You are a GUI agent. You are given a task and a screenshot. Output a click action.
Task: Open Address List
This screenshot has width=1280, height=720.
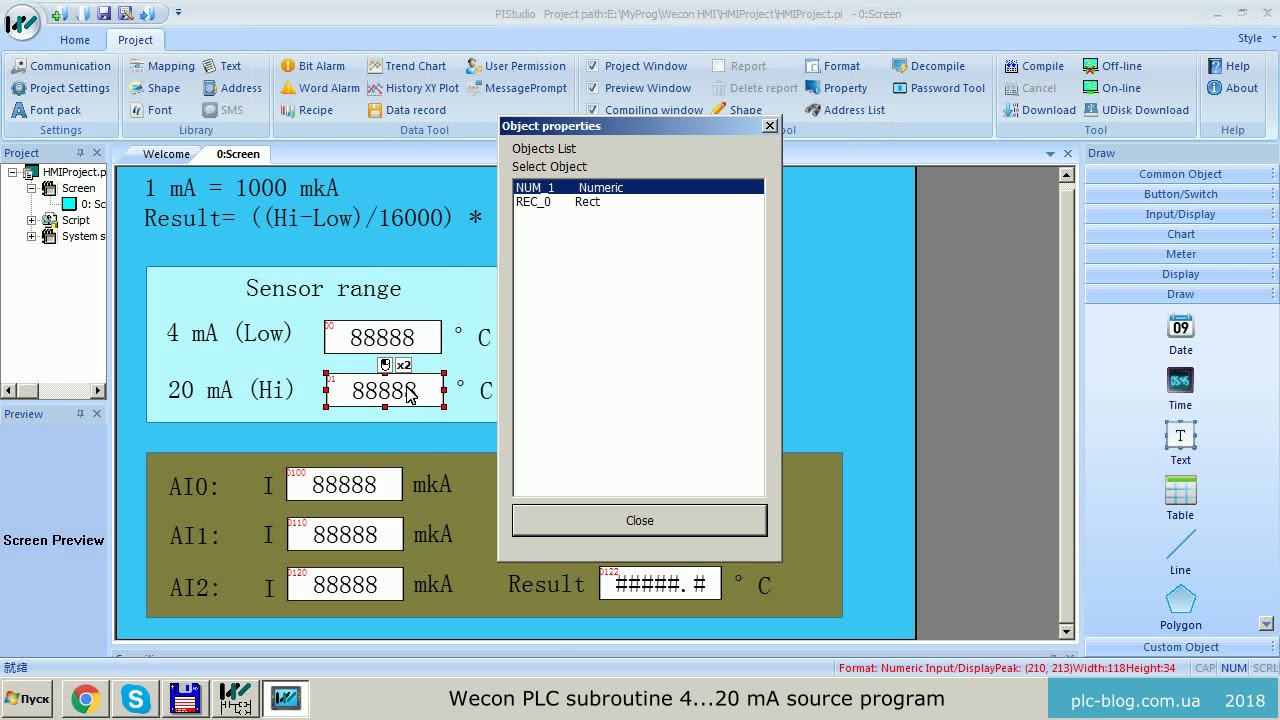[x=845, y=110]
